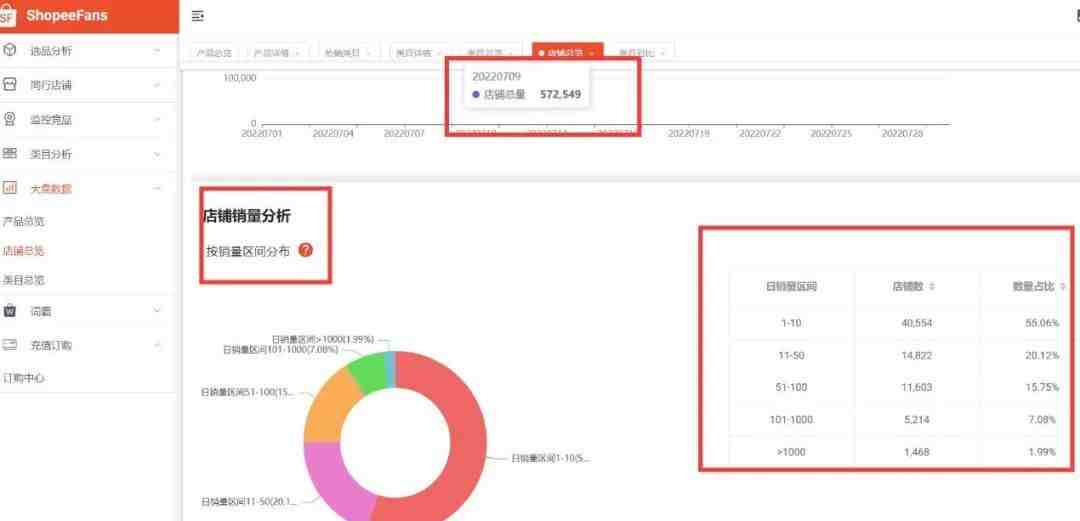Open the 大盘数据 sidebar menu
Viewport: 1080px width, 521px height.
click(x=90, y=188)
